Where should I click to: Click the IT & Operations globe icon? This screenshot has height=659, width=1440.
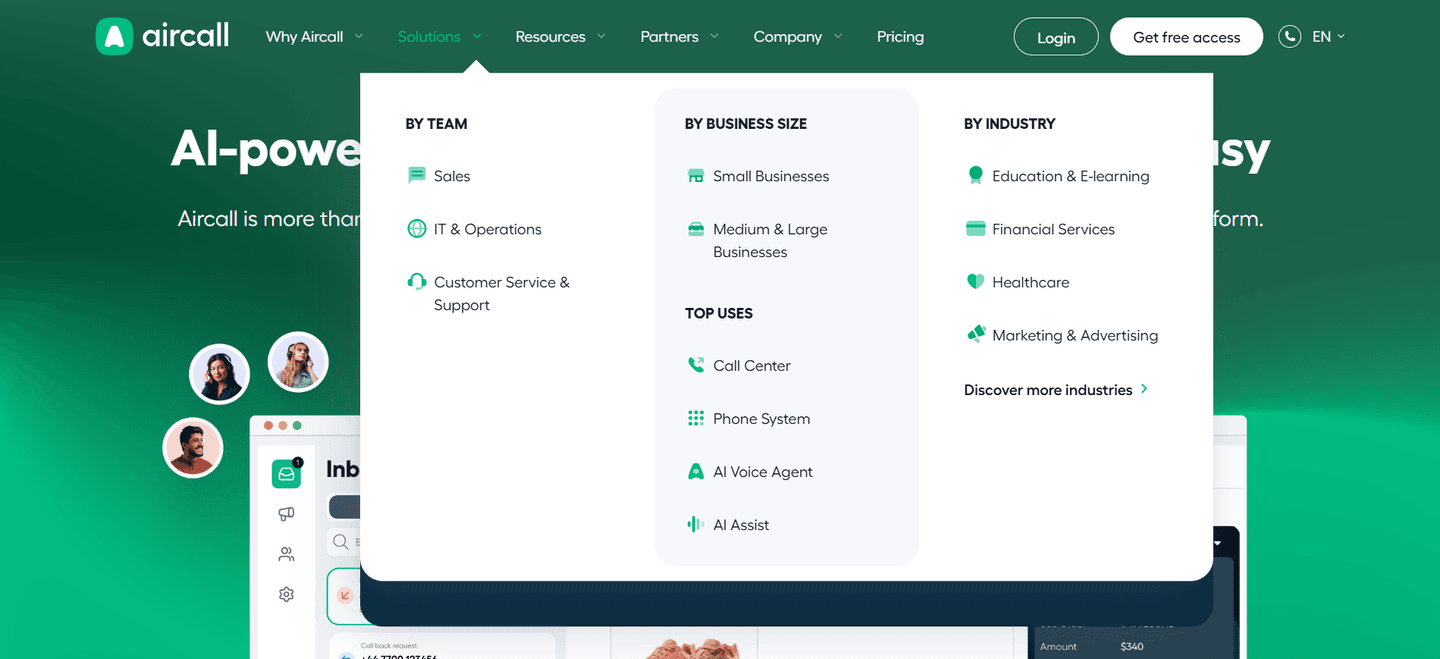point(417,228)
